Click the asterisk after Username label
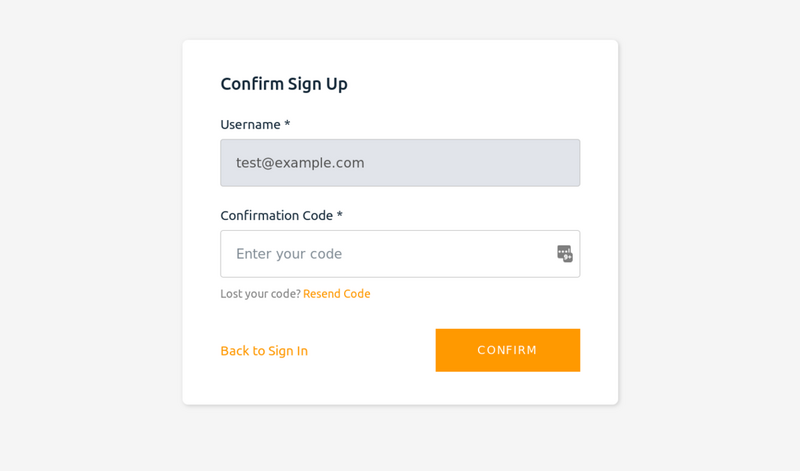800x471 pixels. tap(287, 125)
